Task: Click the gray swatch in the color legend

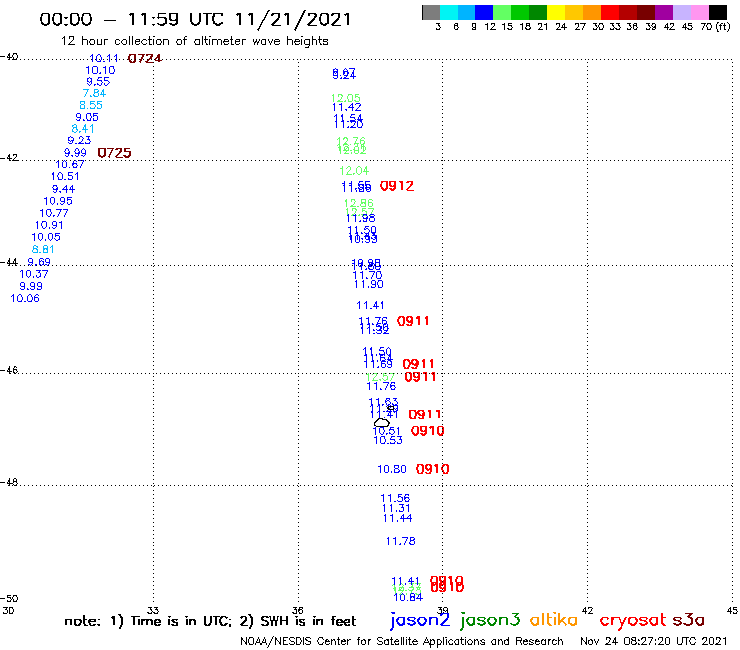Action: click(431, 12)
